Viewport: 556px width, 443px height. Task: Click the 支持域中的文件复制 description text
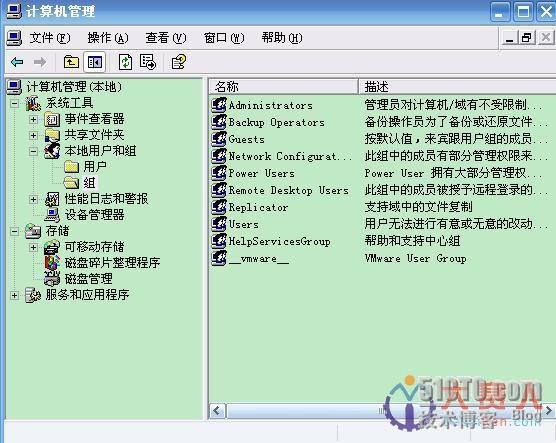(x=418, y=207)
